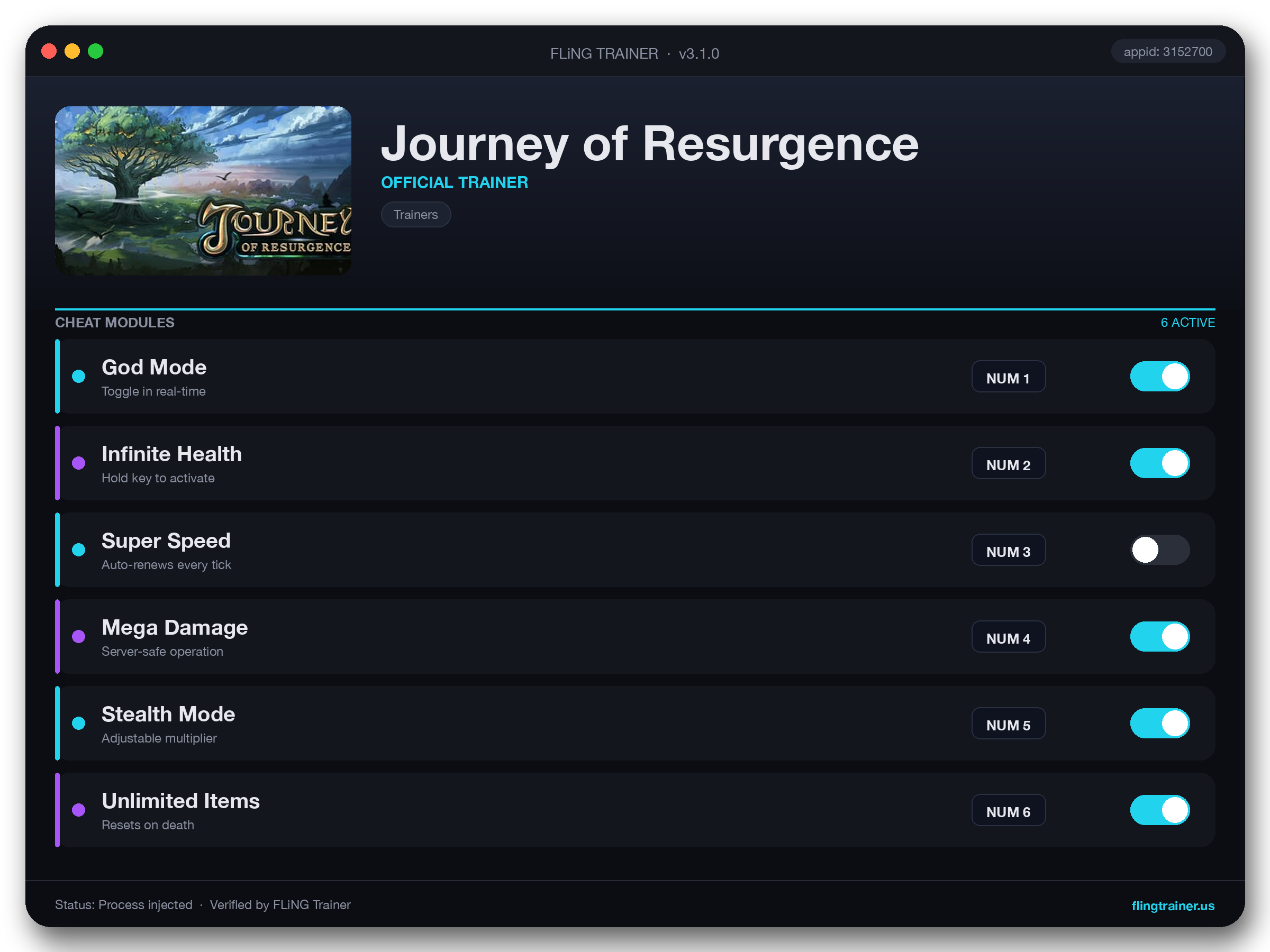Click the appid: 3152700 badge
Image resolution: width=1270 pixels, height=952 pixels.
(1168, 52)
